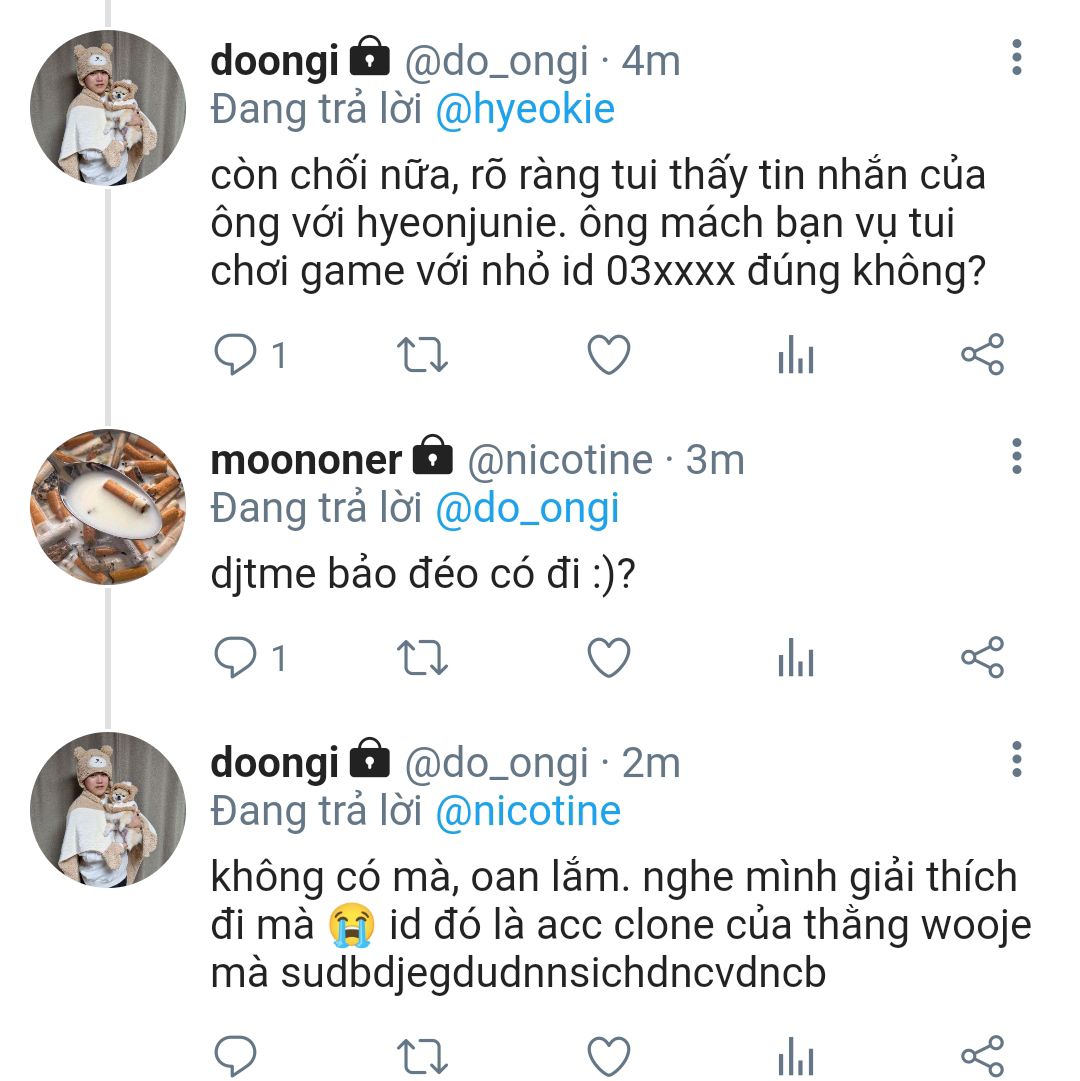
Task: Open the @do_ongi mention in moononer's reply
Action: point(527,509)
